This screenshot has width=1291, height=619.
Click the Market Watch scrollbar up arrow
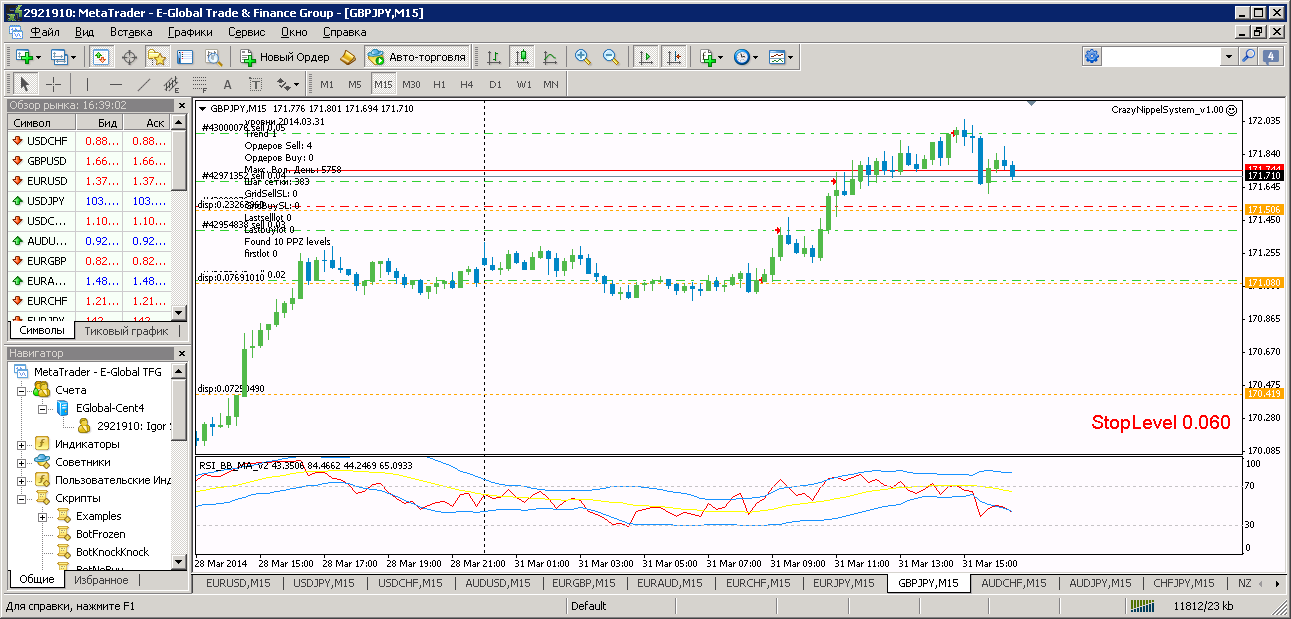point(180,122)
